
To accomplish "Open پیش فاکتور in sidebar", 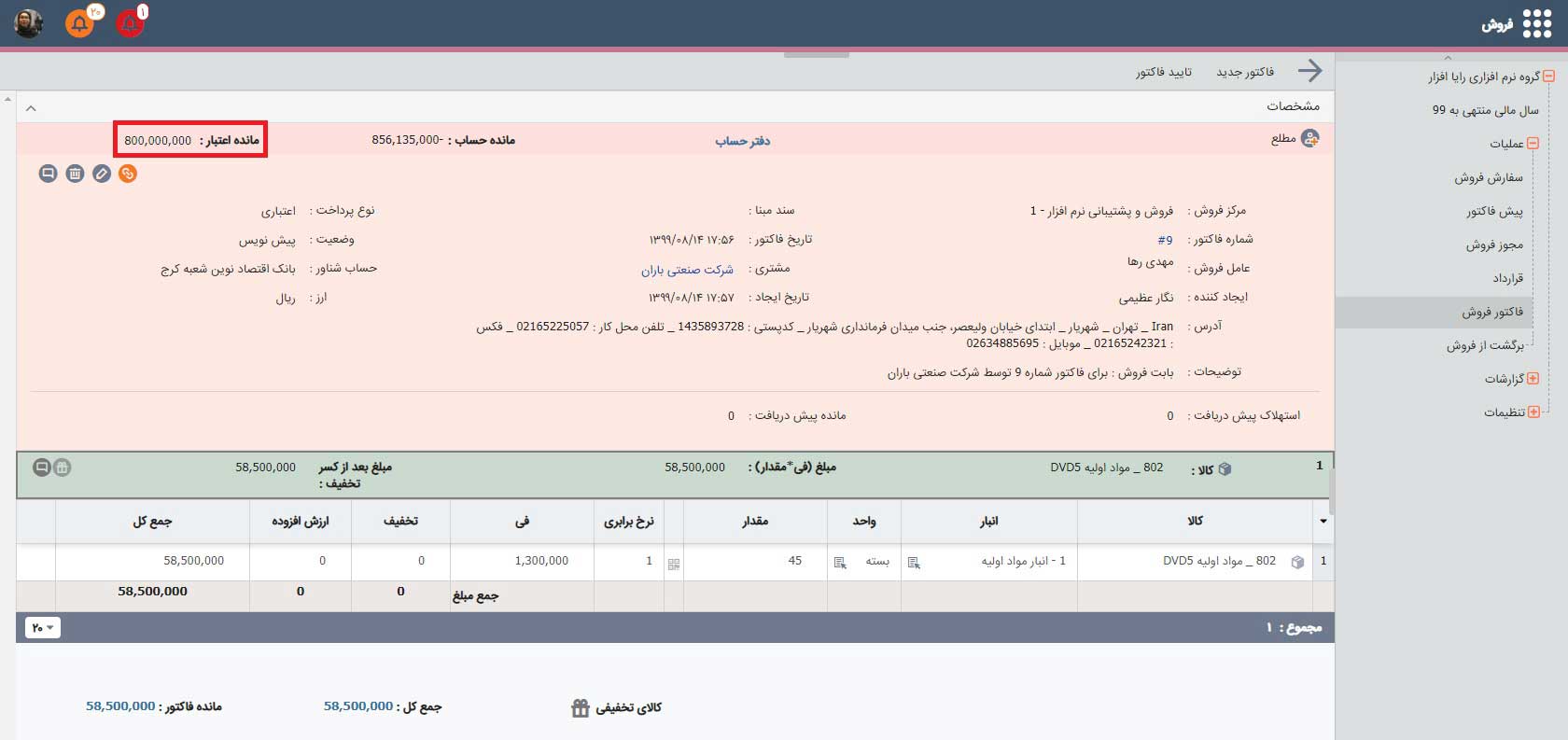I will pos(1494,211).
